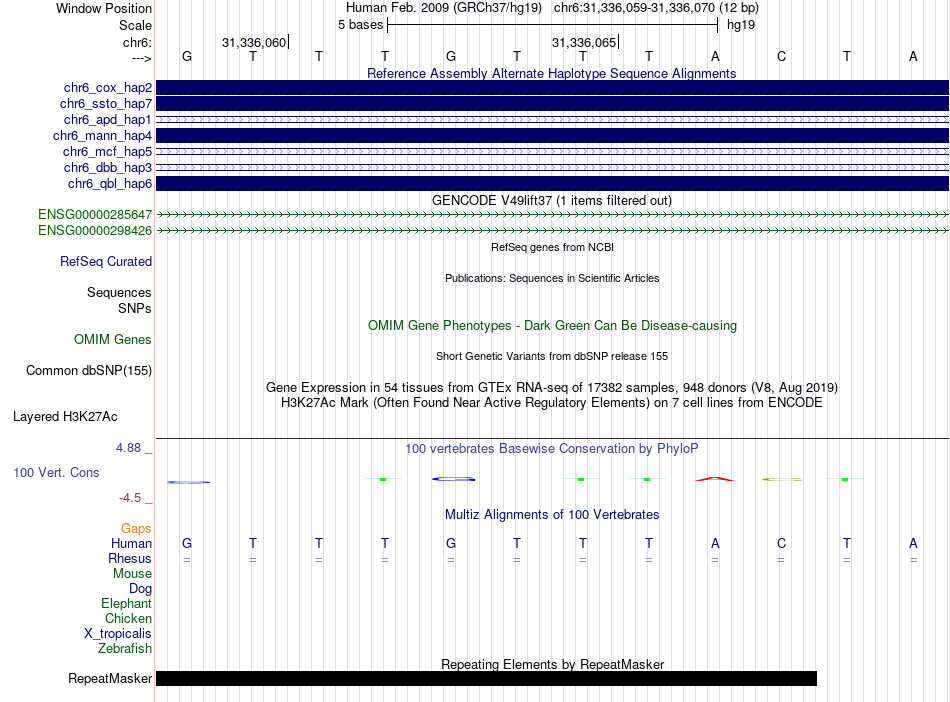The width and height of the screenshot is (950, 702).
Task: Open the chr6_apd_hap1 label
Action: (x=108, y=119)
